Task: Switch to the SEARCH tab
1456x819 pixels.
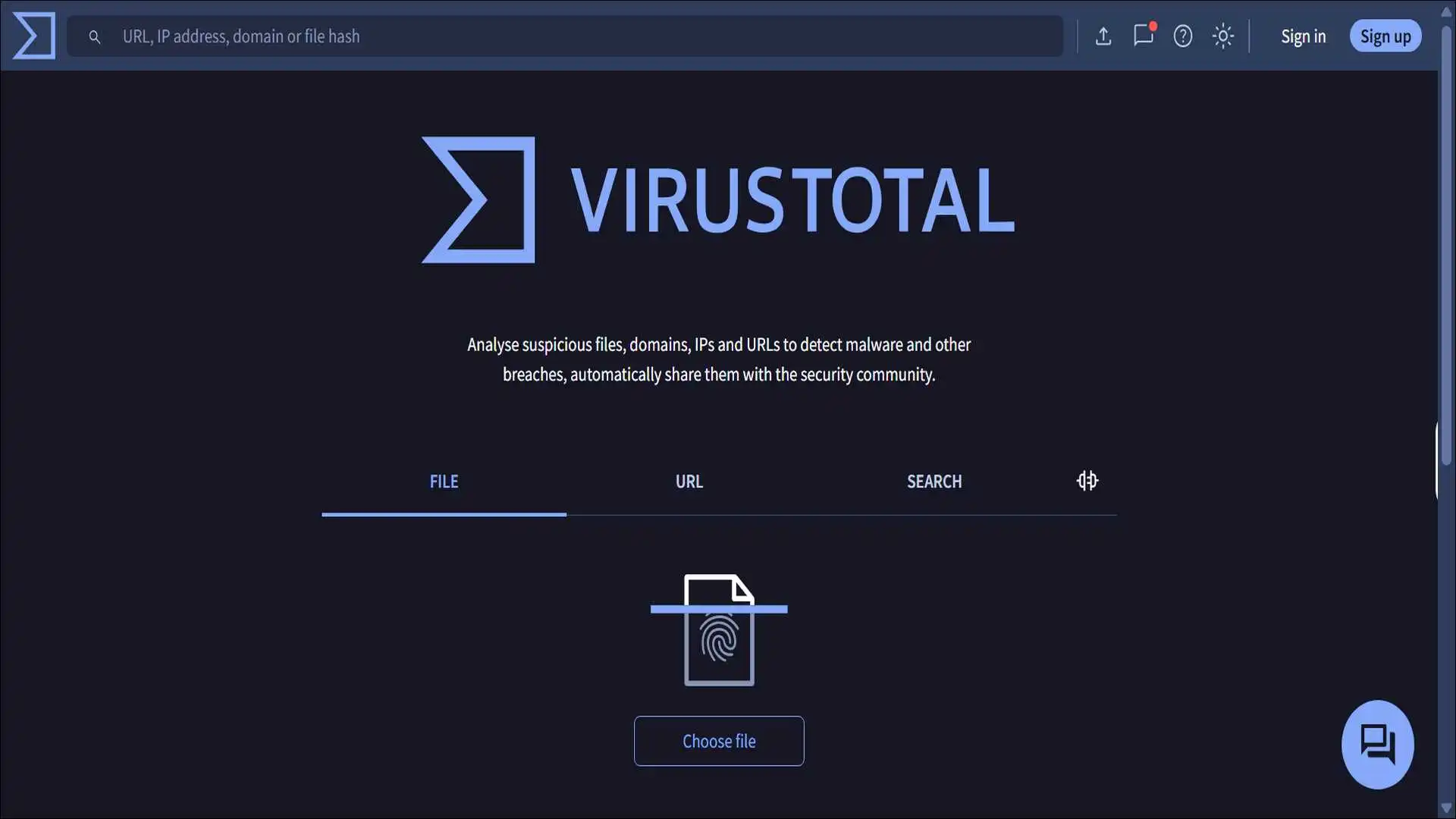Action: tap(934, 482)
